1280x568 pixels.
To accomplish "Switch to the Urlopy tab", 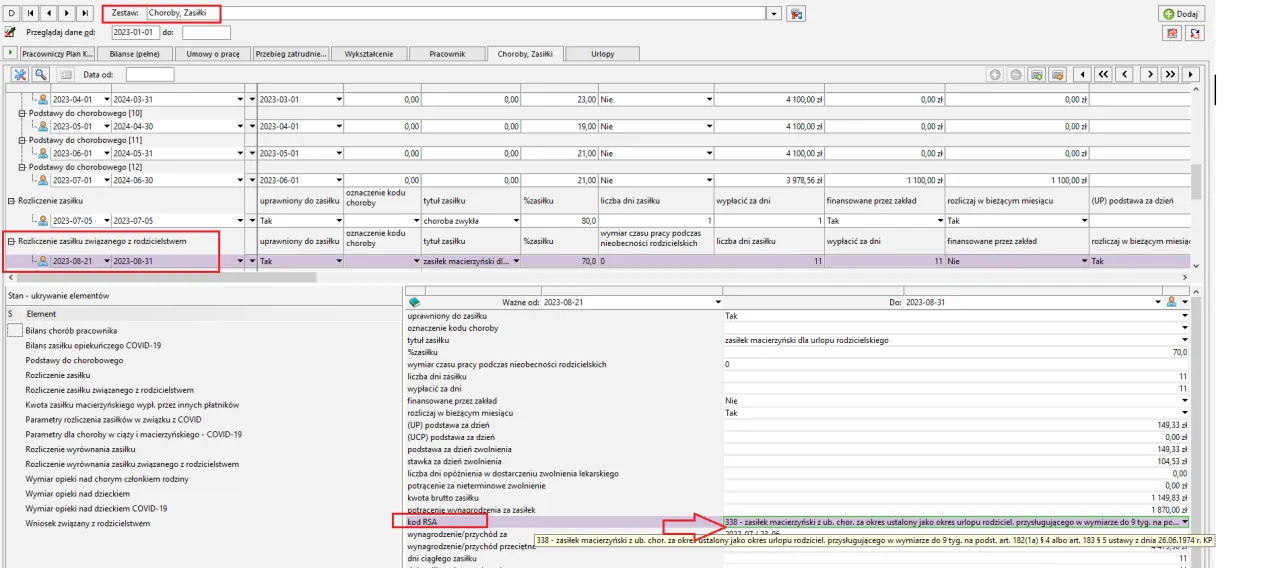I will (603, 53).
